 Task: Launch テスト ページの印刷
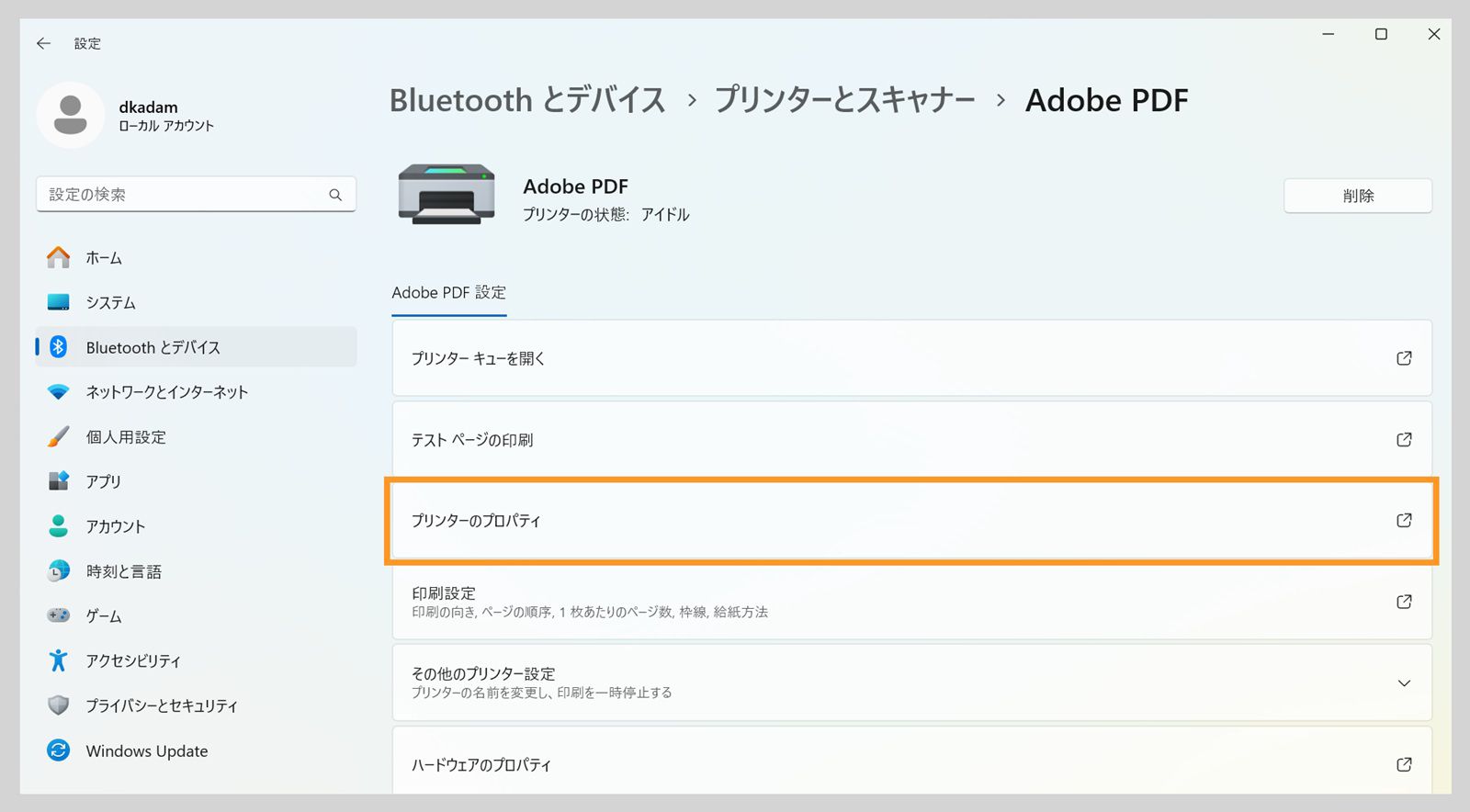pyautogui.click(x=911, y=440)
